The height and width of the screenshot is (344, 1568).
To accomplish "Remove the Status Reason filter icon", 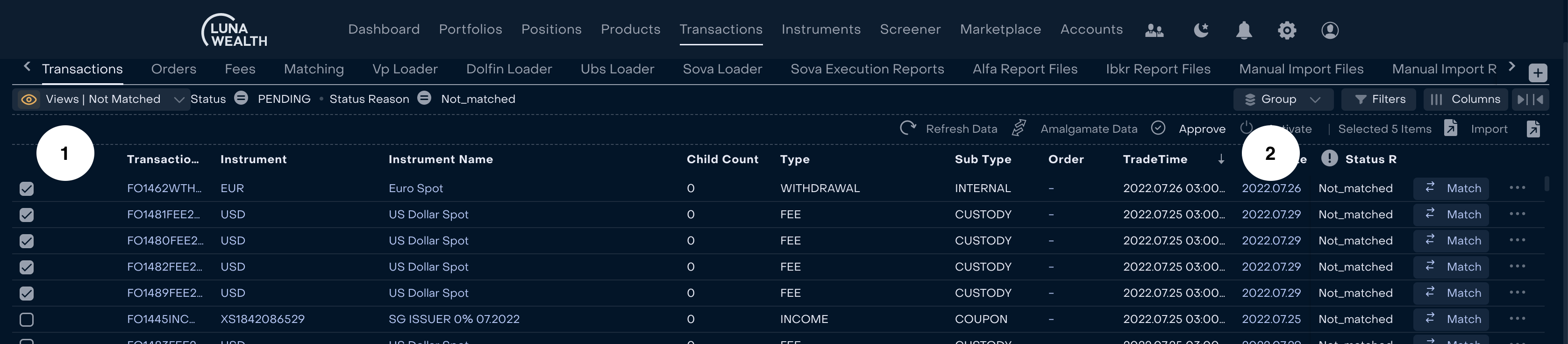I will click(x=424, y=98).
